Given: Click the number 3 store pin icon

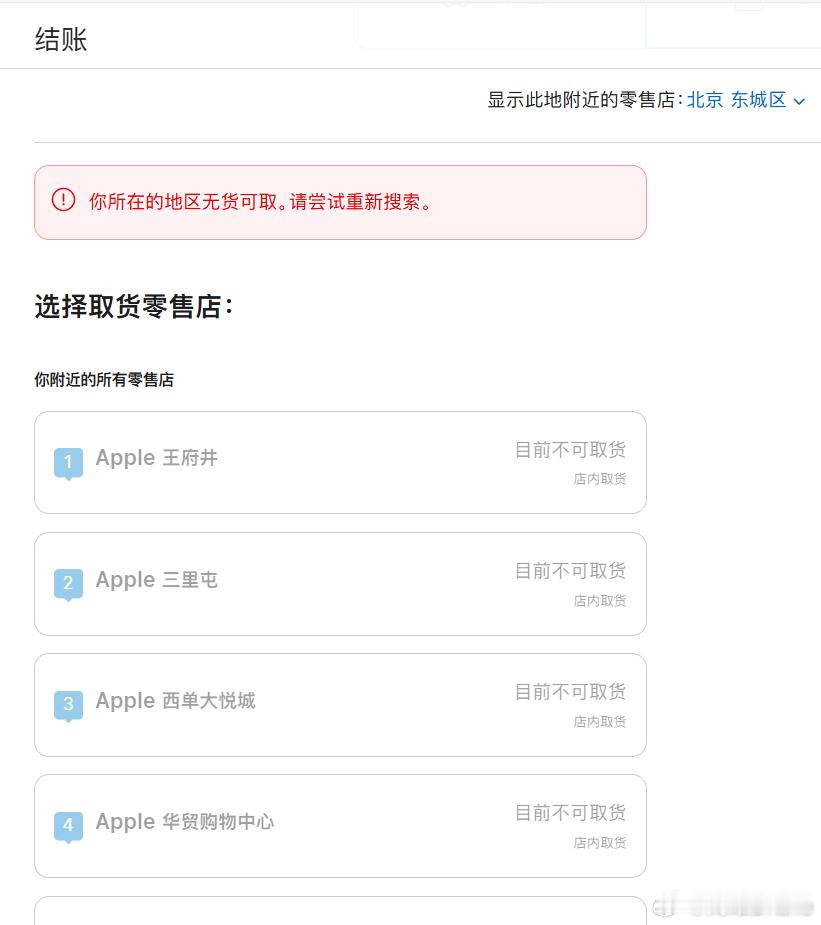Looking at the screenshot, I should 68,704.
